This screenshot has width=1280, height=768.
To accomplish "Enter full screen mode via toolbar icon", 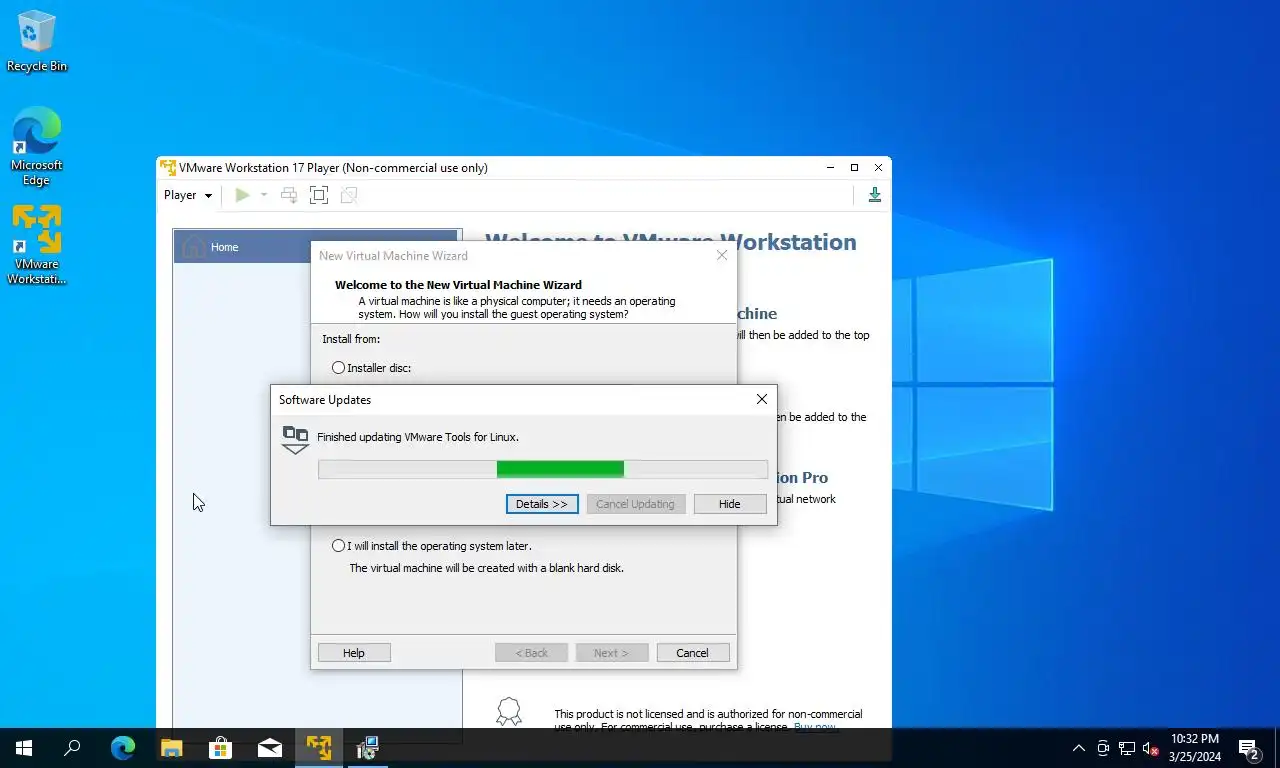I will click(x=319, y=195).
